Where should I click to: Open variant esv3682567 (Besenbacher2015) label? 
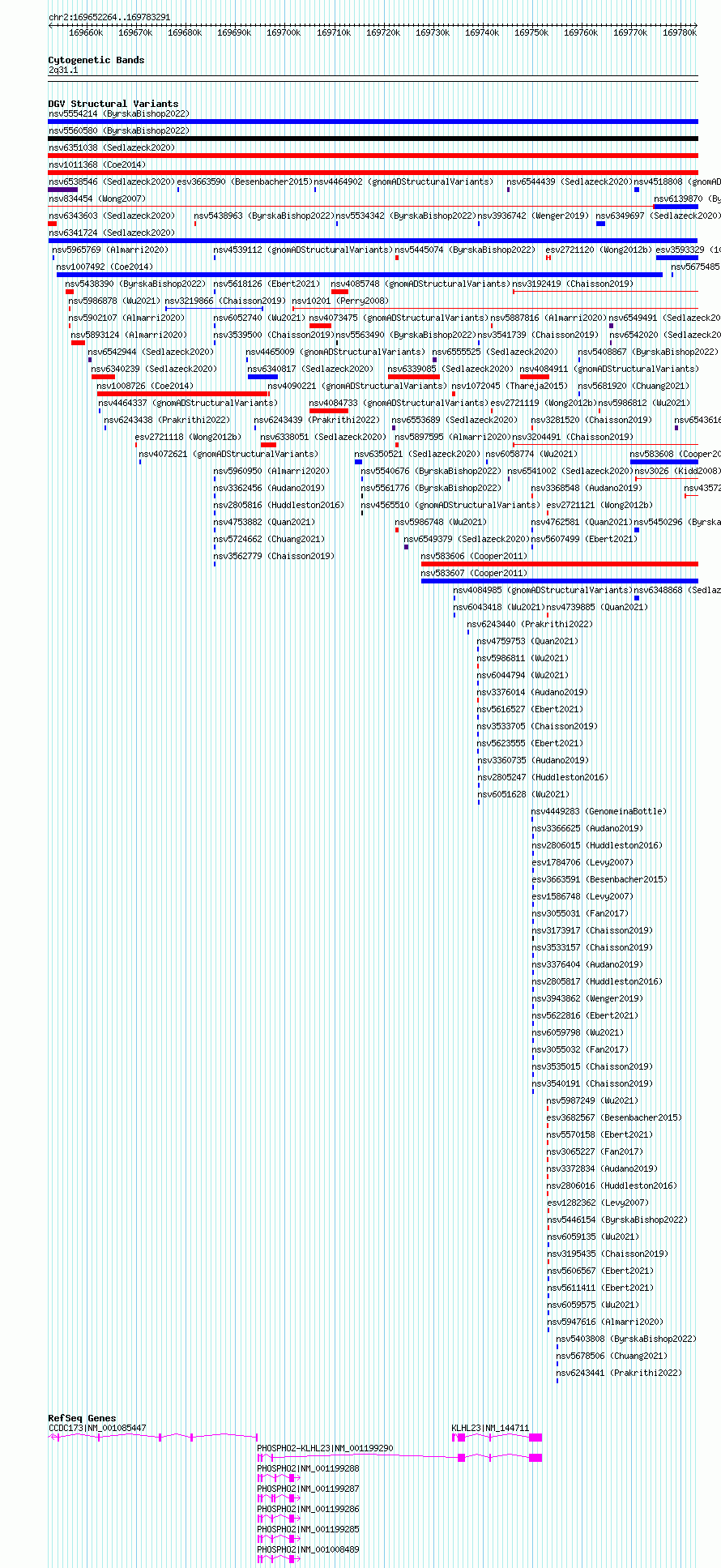tap(614, 1117)
